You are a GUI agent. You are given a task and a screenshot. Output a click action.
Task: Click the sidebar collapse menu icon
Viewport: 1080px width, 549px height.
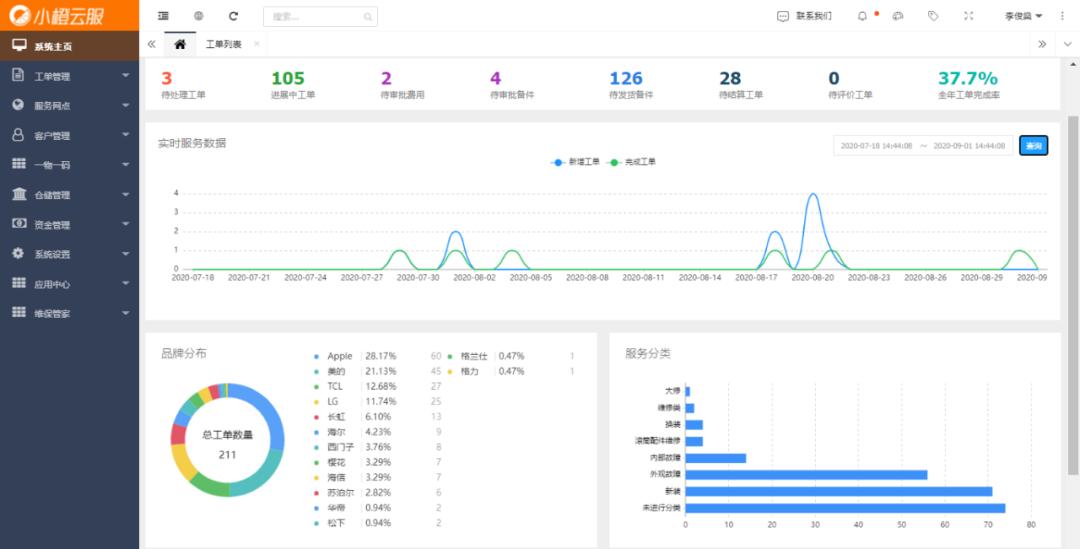click(163, 16)
